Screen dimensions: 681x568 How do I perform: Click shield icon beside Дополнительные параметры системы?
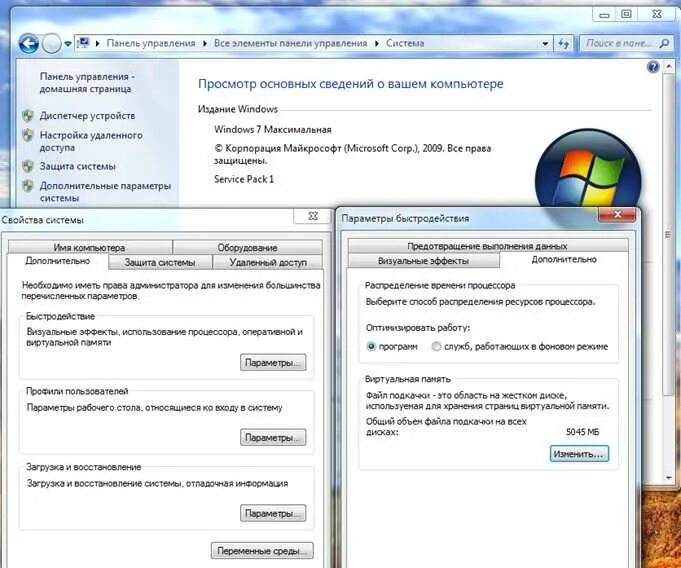click(x=28, y=186)
